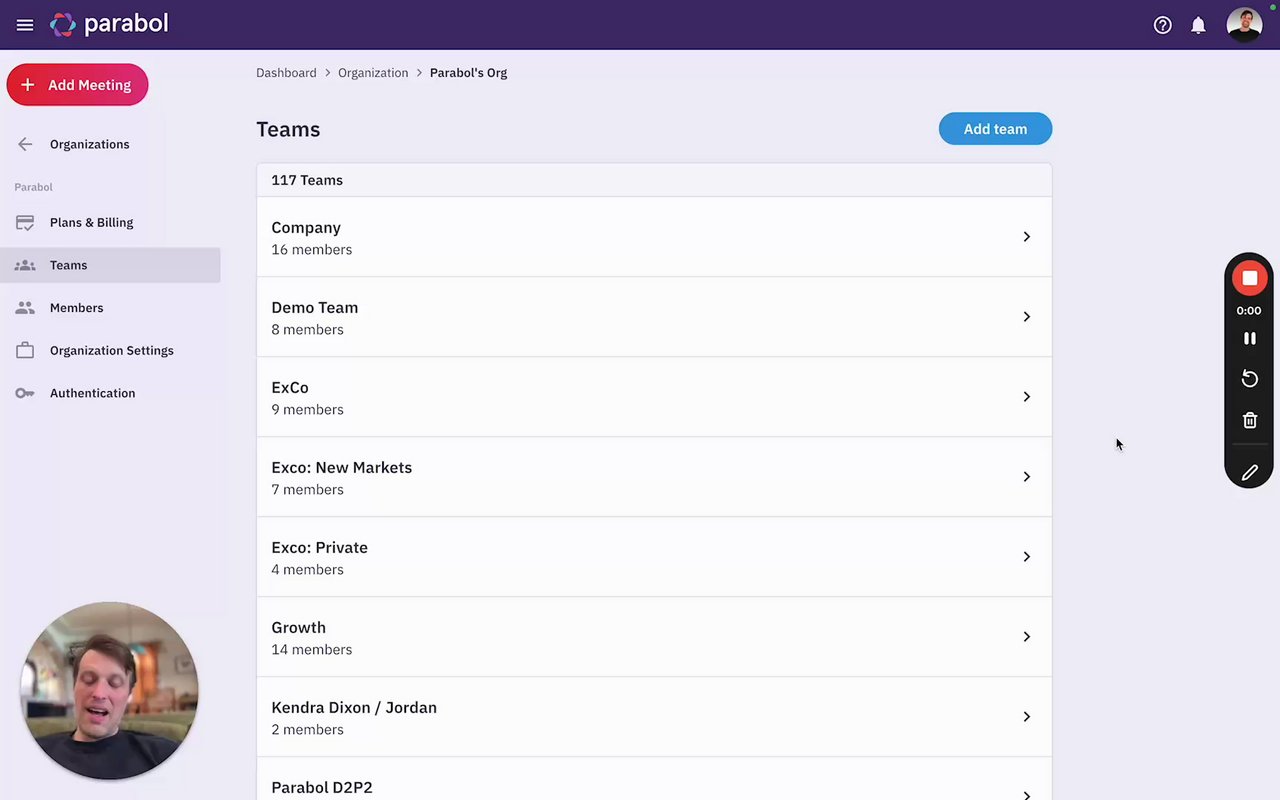Open the notifications bell
This screenshot has width=1280, height=800.
(1198, 25)
